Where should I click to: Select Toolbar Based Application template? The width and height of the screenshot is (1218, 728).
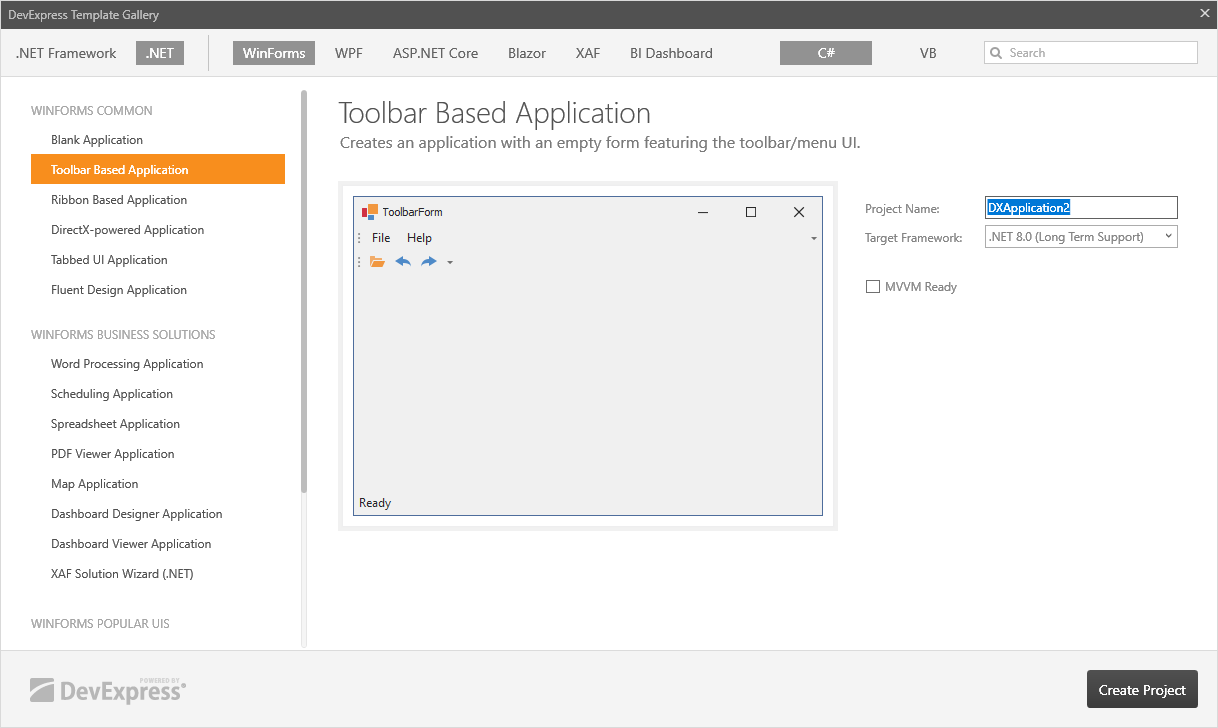click(158, 169)
